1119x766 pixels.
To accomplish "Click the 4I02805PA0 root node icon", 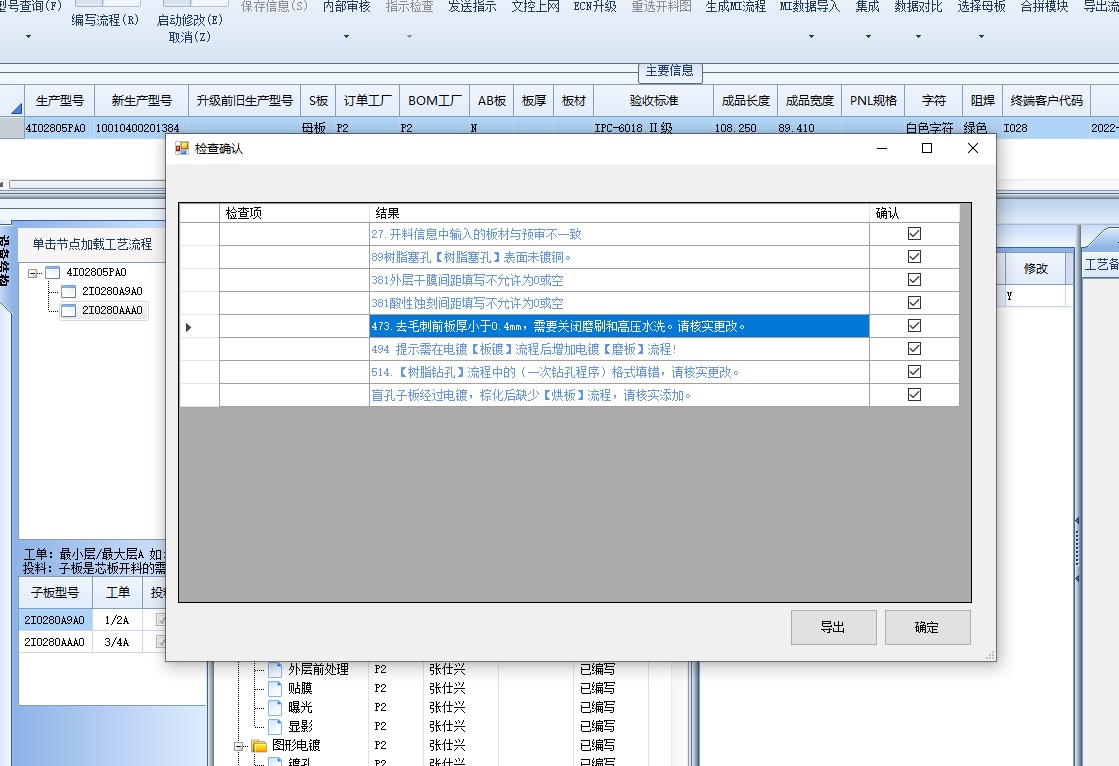I will [53, 272].
